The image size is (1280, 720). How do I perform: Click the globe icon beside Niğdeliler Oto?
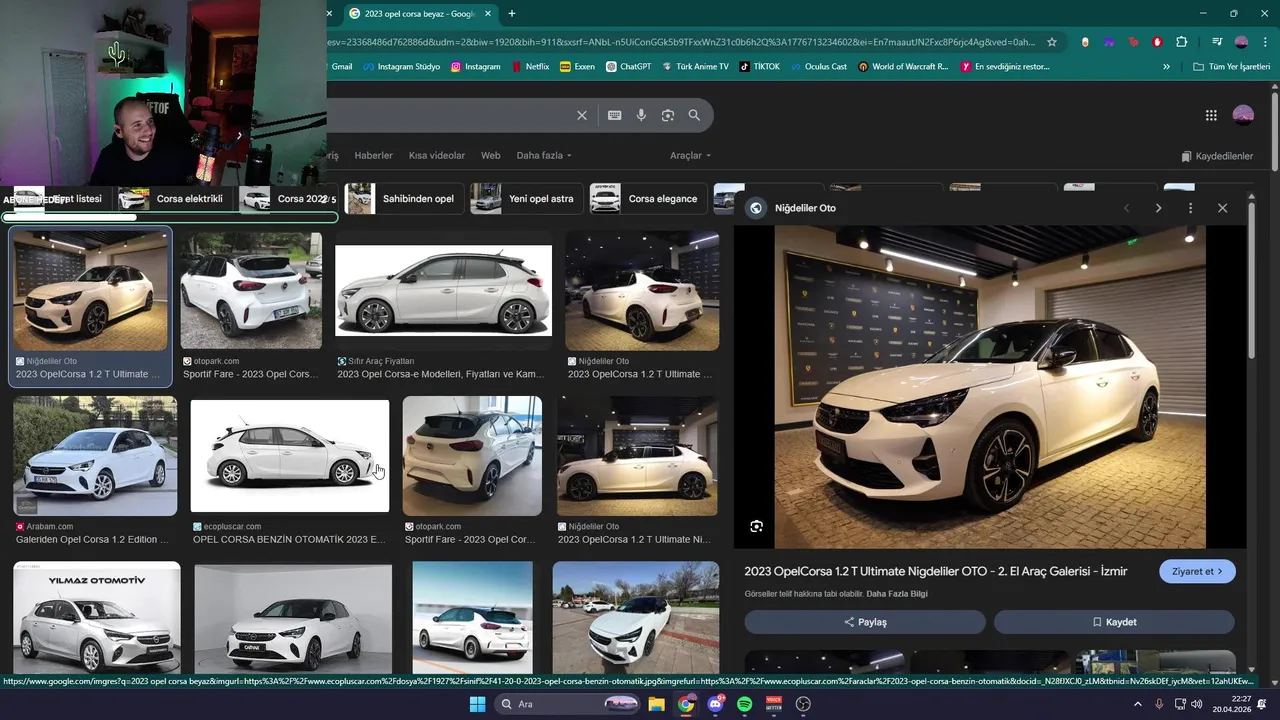(x=756, y=208)
